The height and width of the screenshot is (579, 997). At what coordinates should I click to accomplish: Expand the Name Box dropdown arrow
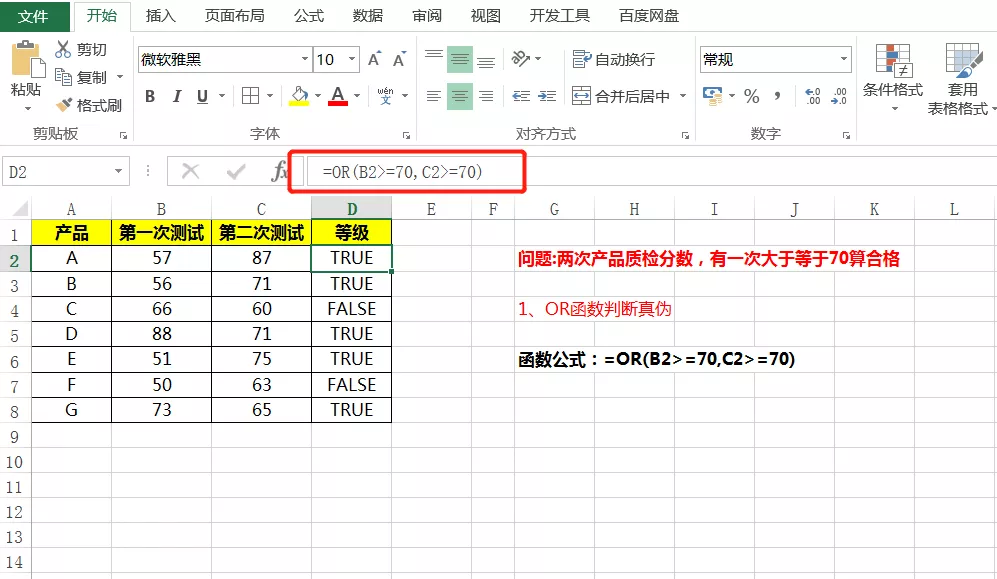[x=118, y=172]
